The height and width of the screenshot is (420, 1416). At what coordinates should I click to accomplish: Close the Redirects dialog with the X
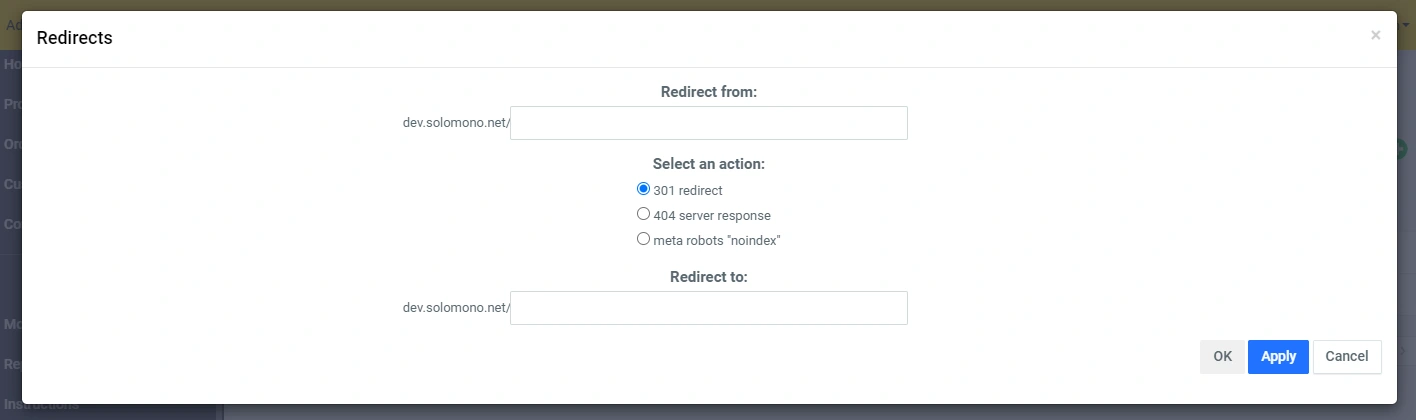point(1375,35)
